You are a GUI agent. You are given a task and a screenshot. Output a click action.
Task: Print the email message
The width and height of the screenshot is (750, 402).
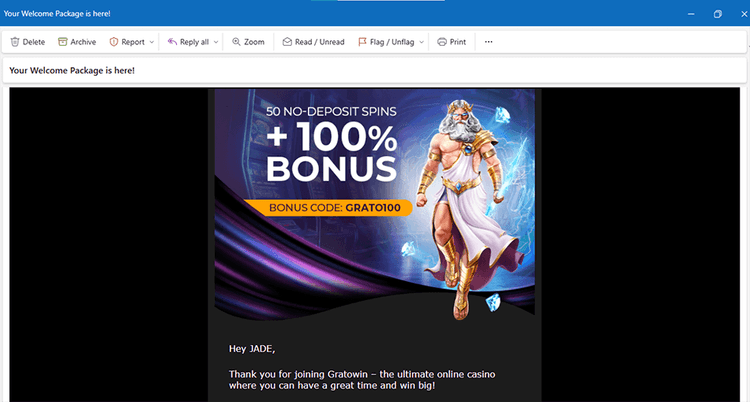coord(452,42)
